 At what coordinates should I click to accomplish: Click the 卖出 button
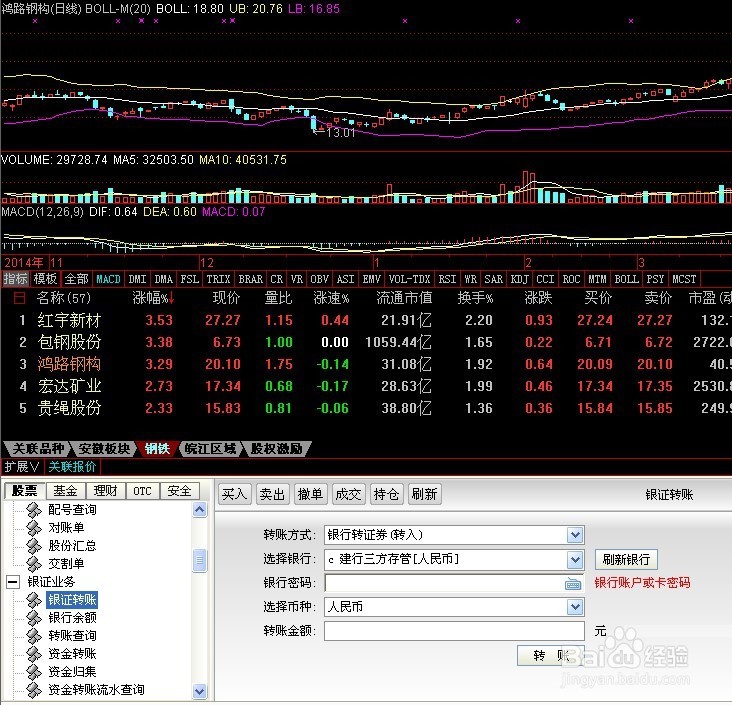273,494
